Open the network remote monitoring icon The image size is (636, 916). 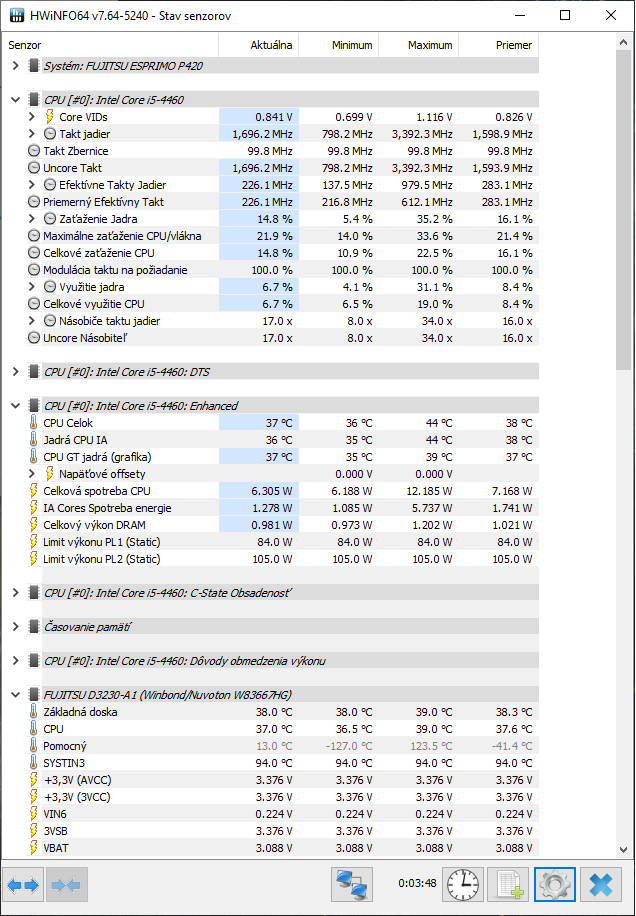point(353,885)
